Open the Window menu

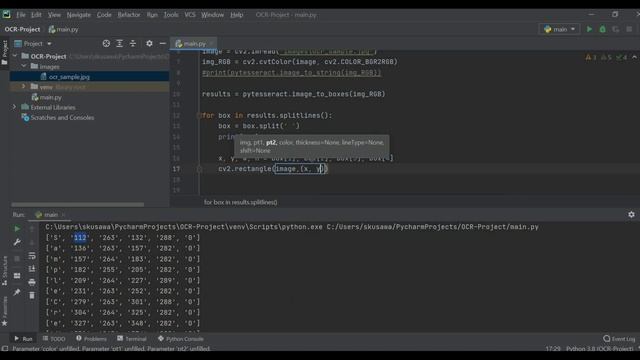point(212,15)
